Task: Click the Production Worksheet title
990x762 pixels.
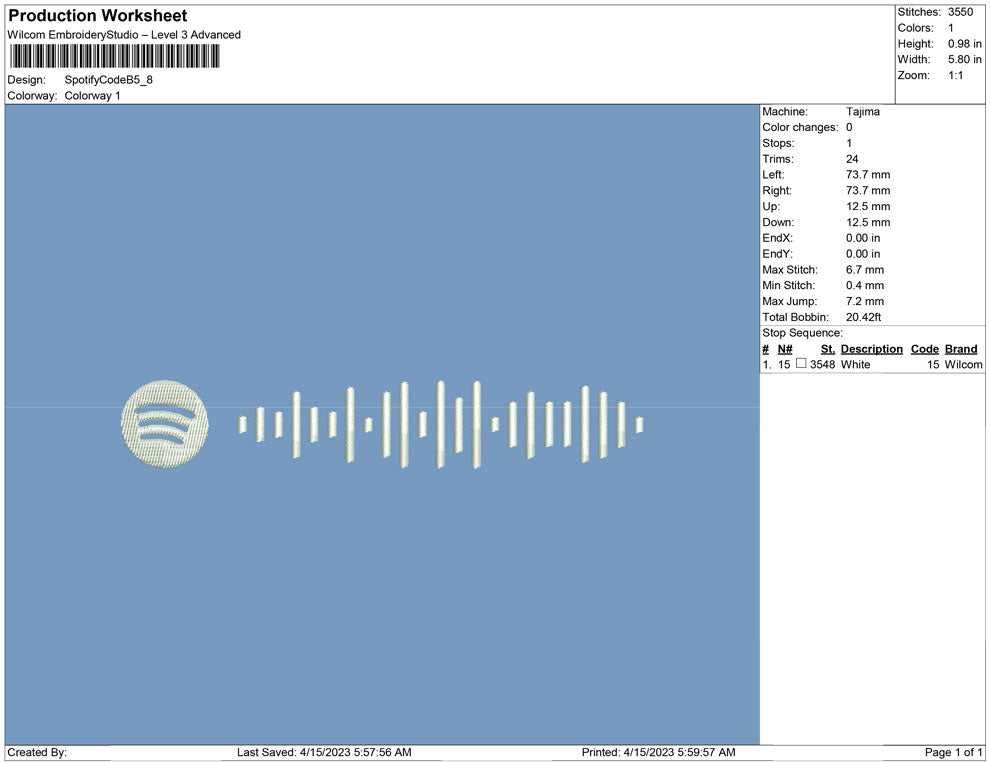Action: coord(98,16)
